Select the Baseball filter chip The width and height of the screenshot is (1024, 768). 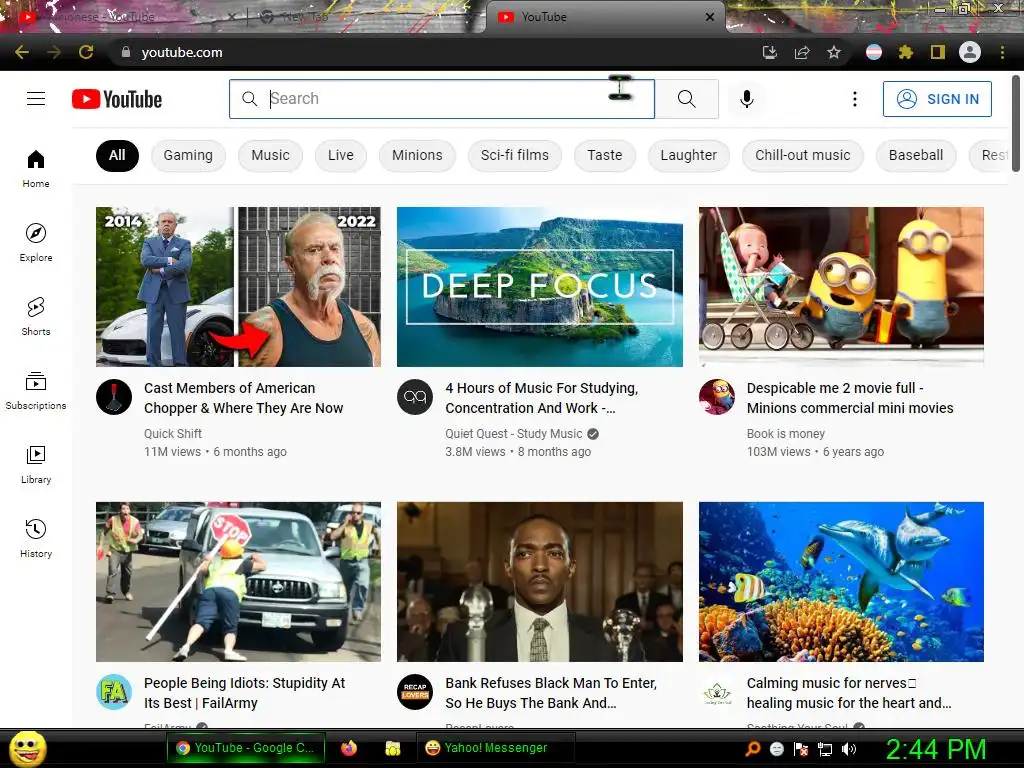click(x=916, y=155)
